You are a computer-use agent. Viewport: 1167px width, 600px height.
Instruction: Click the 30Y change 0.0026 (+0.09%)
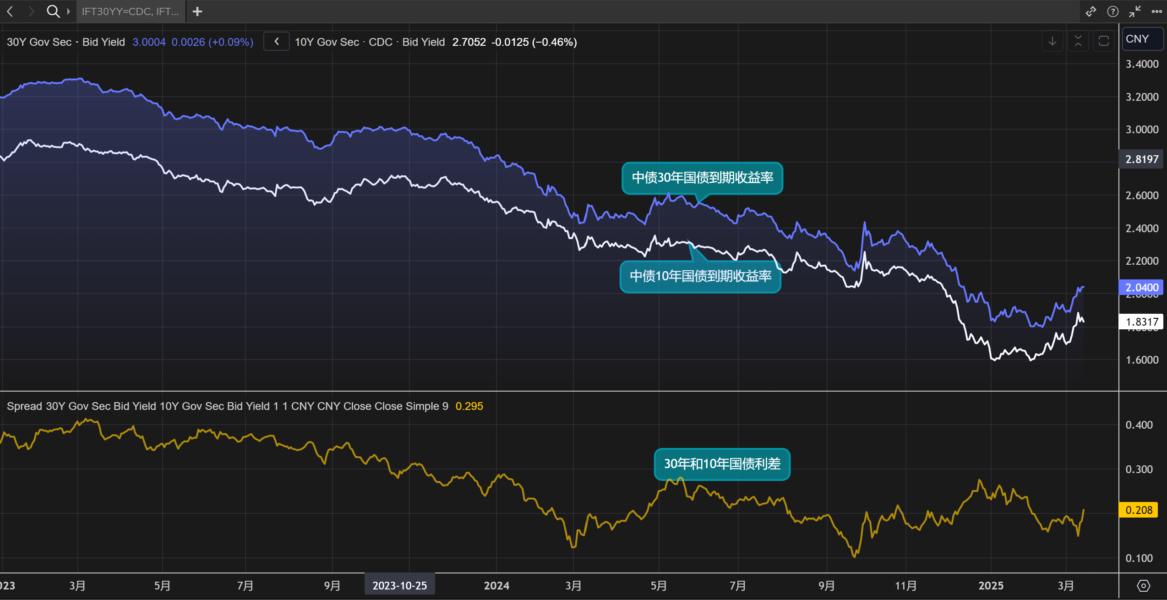(212, 42)
